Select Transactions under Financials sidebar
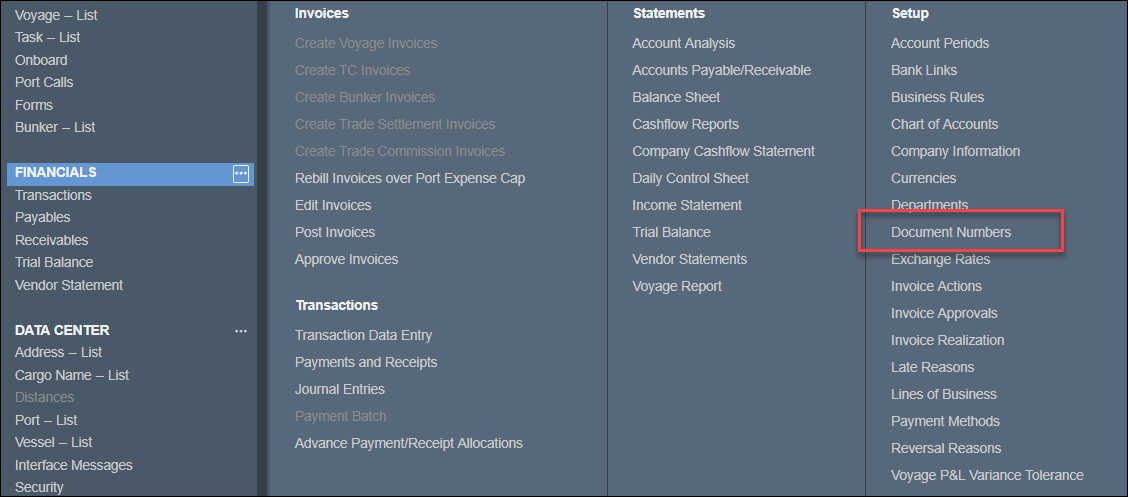Image resolution: width=1128 pixels, height=497 pixels. 53,195
